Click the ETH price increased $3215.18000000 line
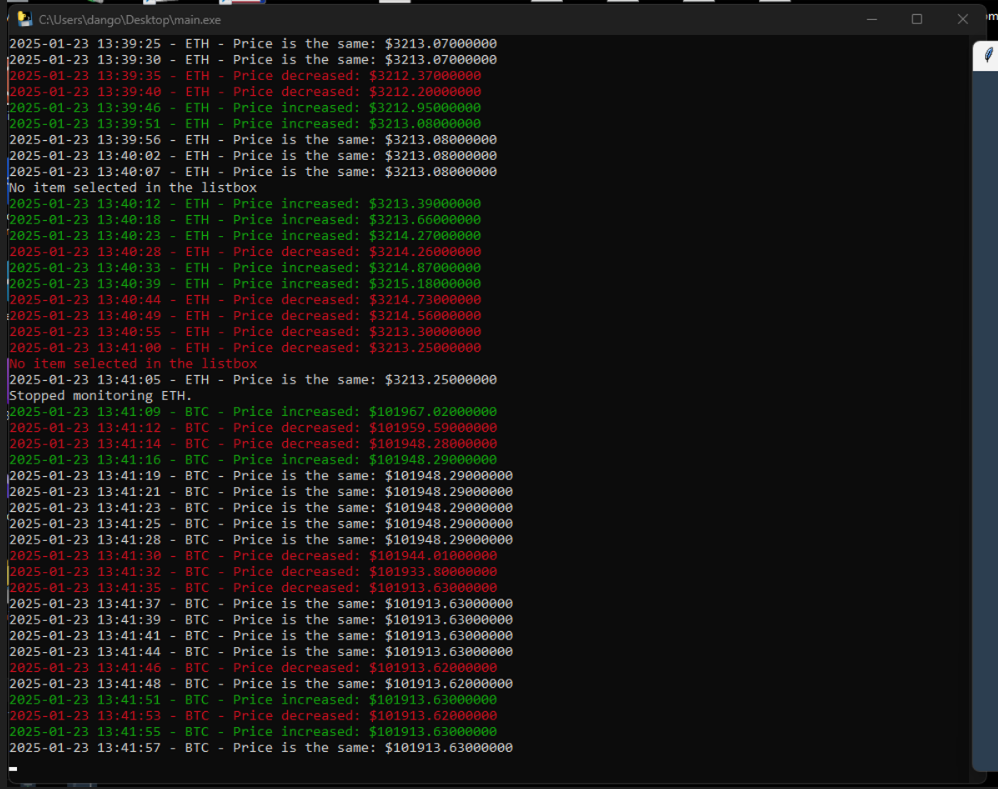Screen dimensions: 998x789 pos(245,284)
